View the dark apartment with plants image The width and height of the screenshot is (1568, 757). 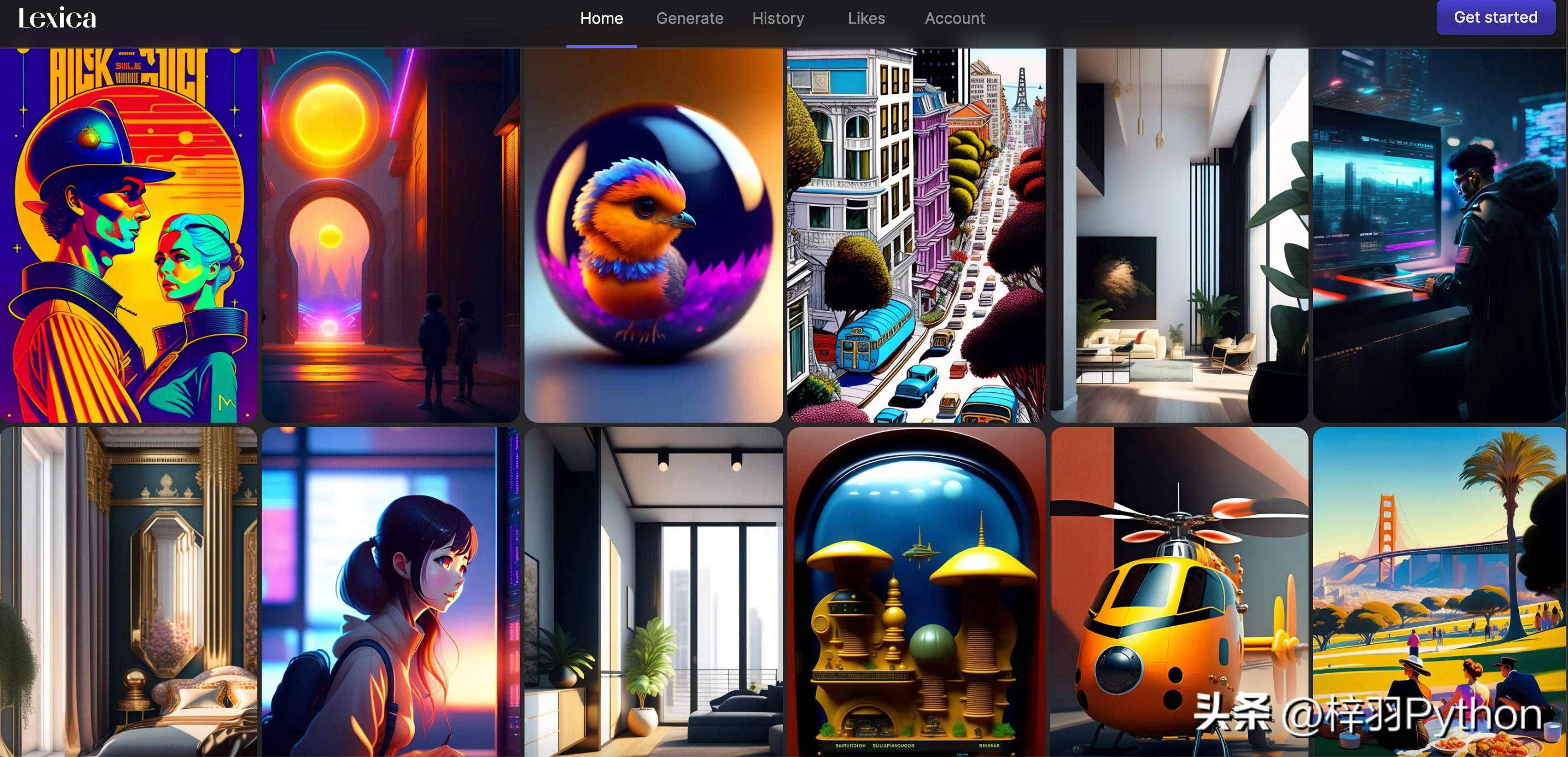(x=653, y=591)
